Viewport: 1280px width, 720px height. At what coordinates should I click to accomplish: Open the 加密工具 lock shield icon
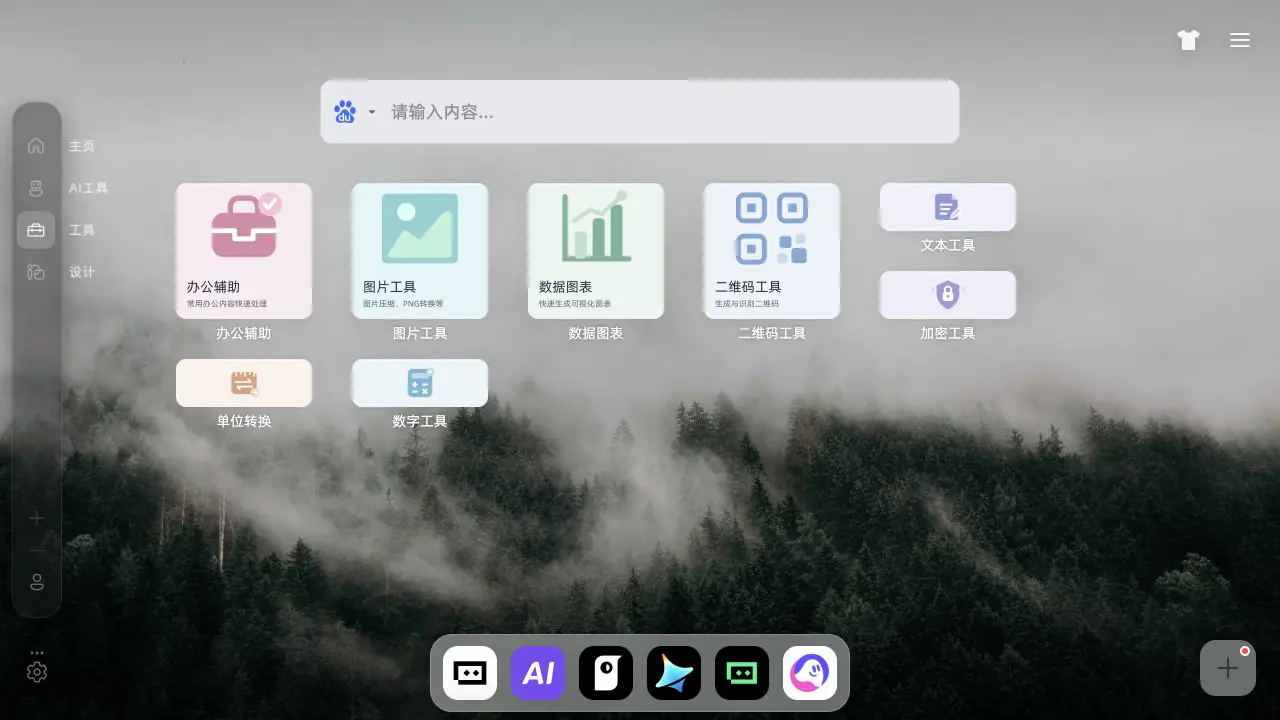(x=948, y=295)
